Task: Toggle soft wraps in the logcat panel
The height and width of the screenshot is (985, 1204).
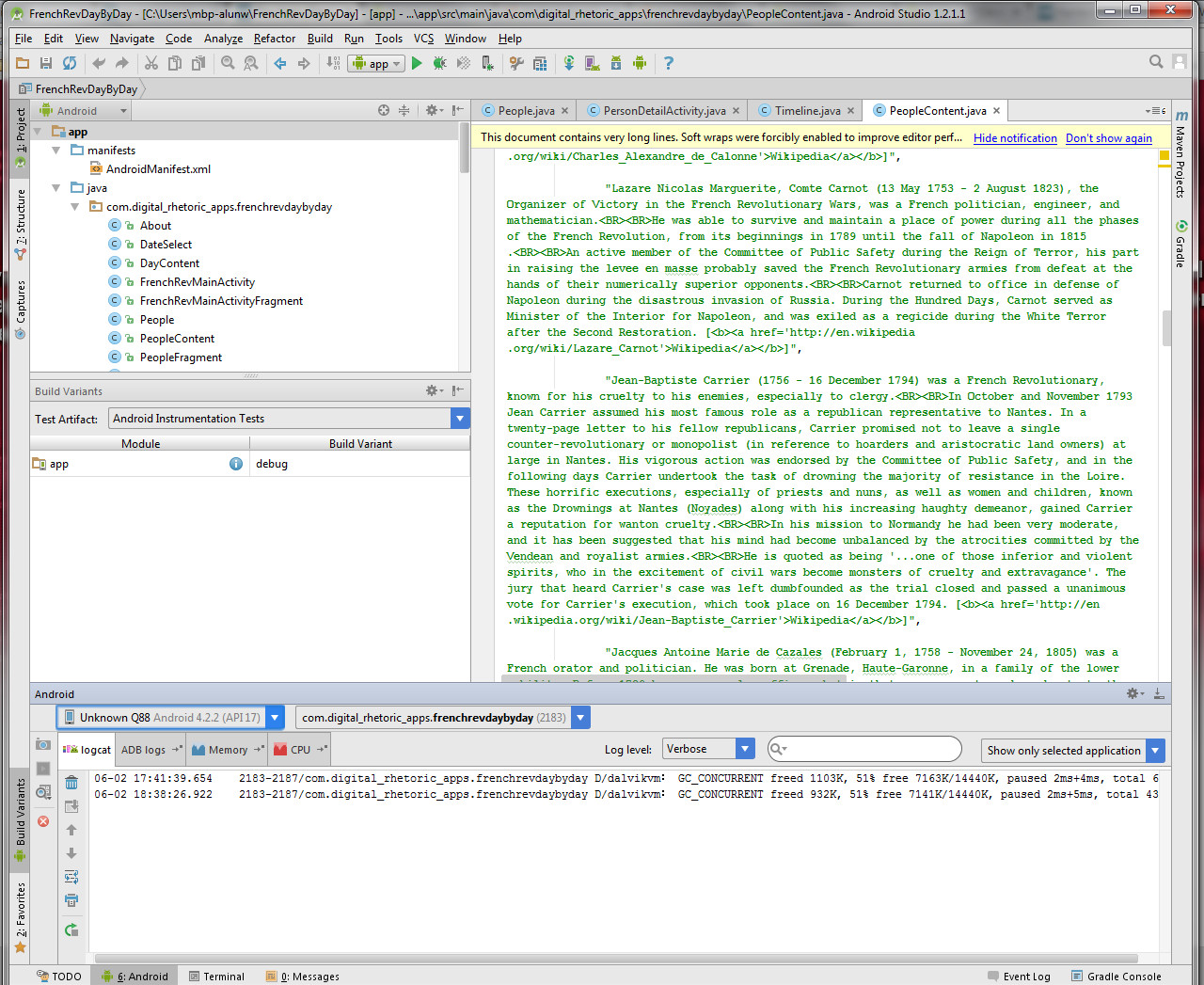Action: point(71,877)
